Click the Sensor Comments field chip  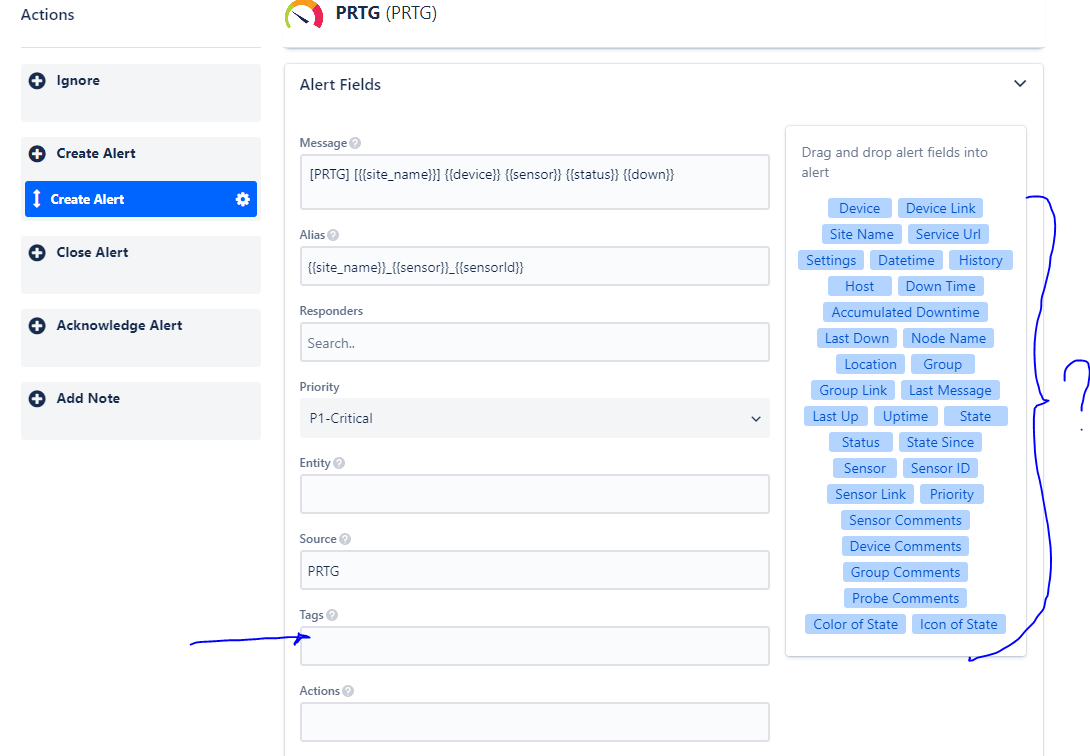905,520
